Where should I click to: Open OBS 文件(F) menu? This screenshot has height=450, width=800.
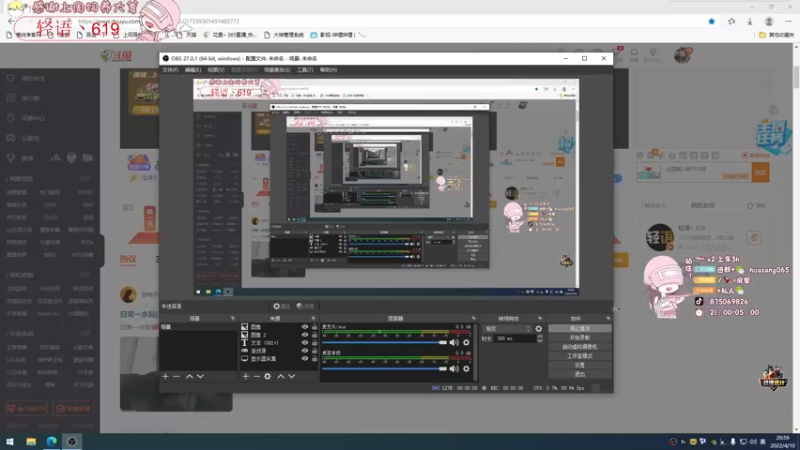170,70
